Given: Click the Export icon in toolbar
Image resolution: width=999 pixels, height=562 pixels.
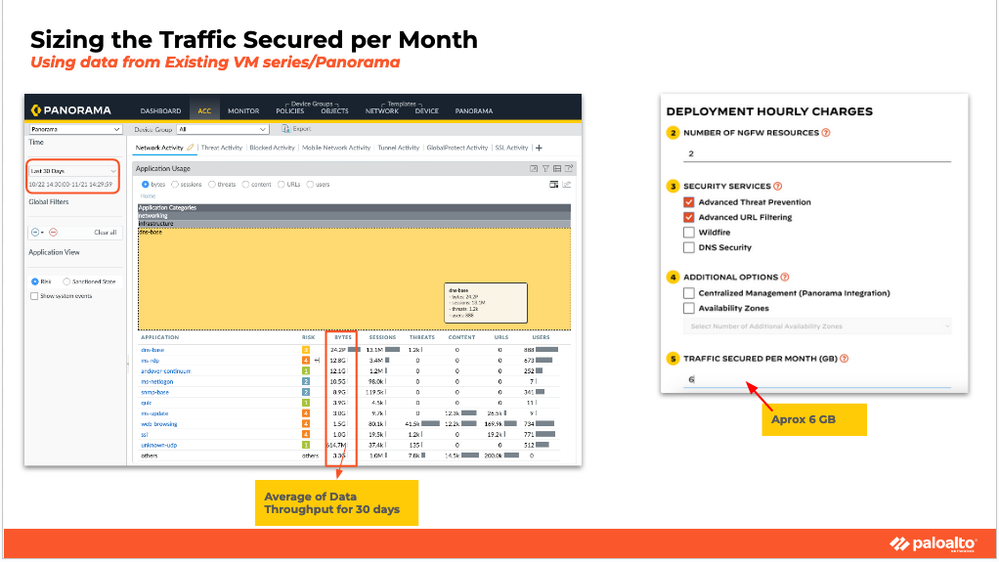Looking at the screenshot, I should [286, 129].
